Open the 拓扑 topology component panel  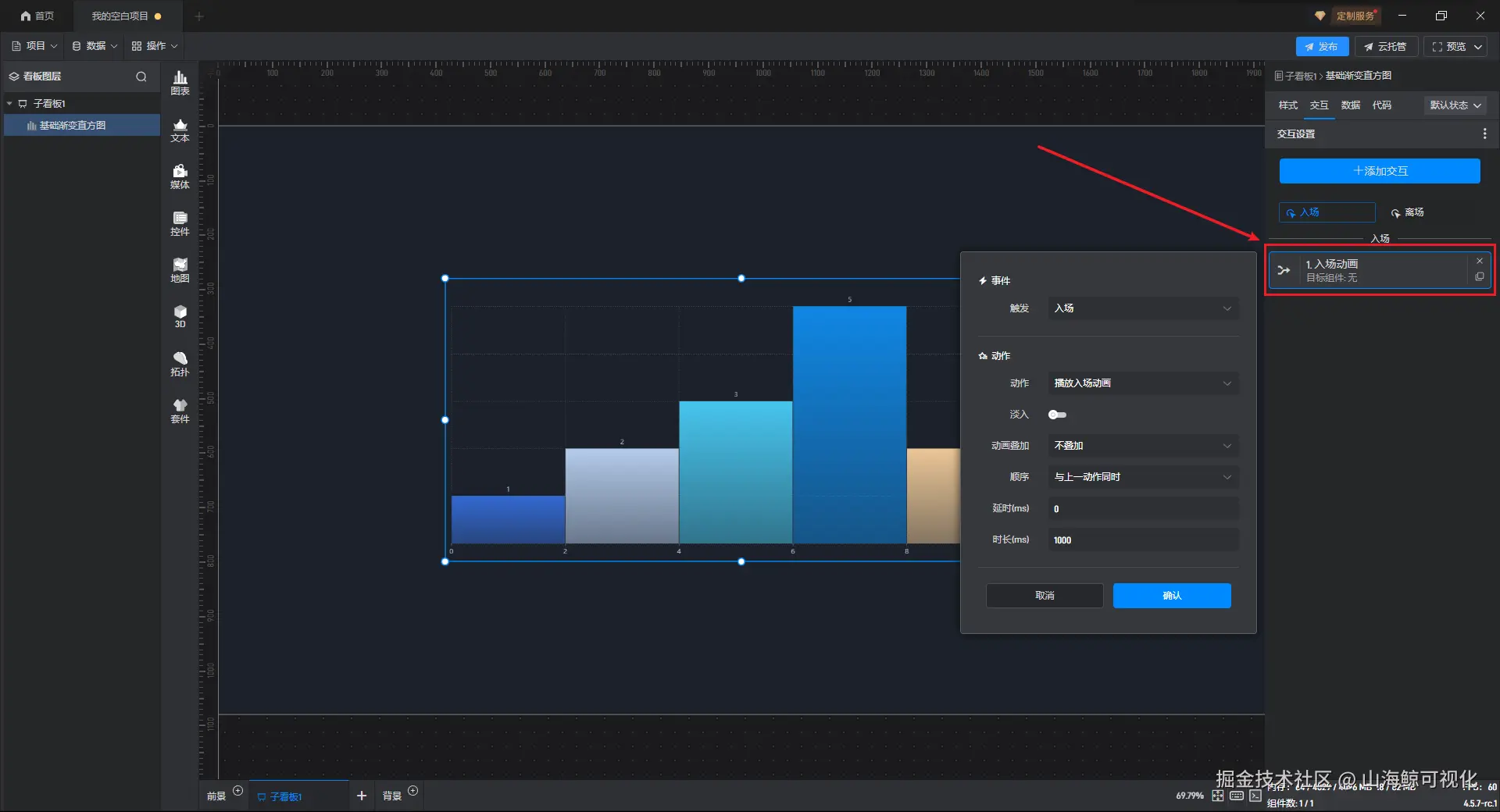coord(180,364)
